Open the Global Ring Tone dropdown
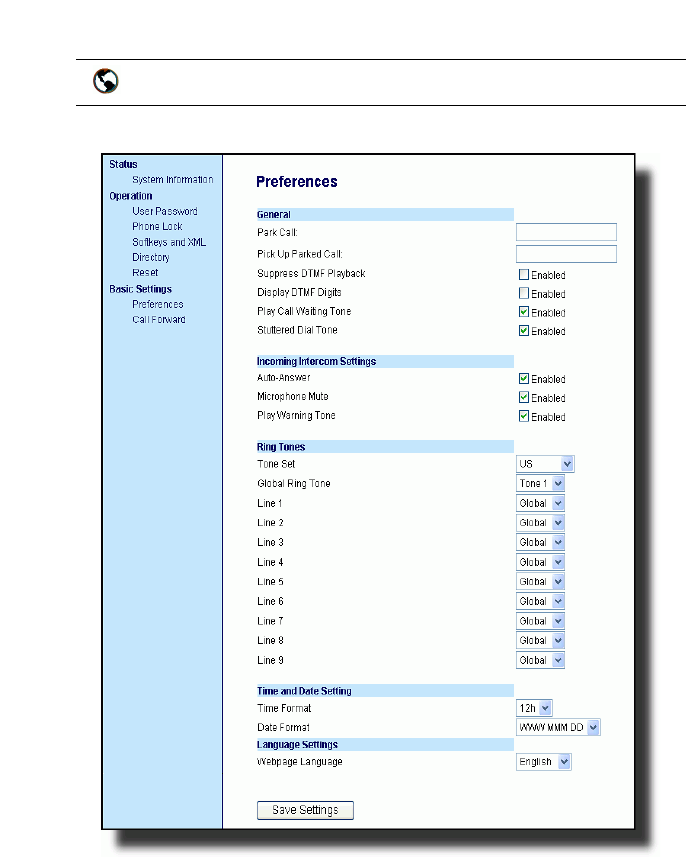686x857 pixels. [540, 483]
